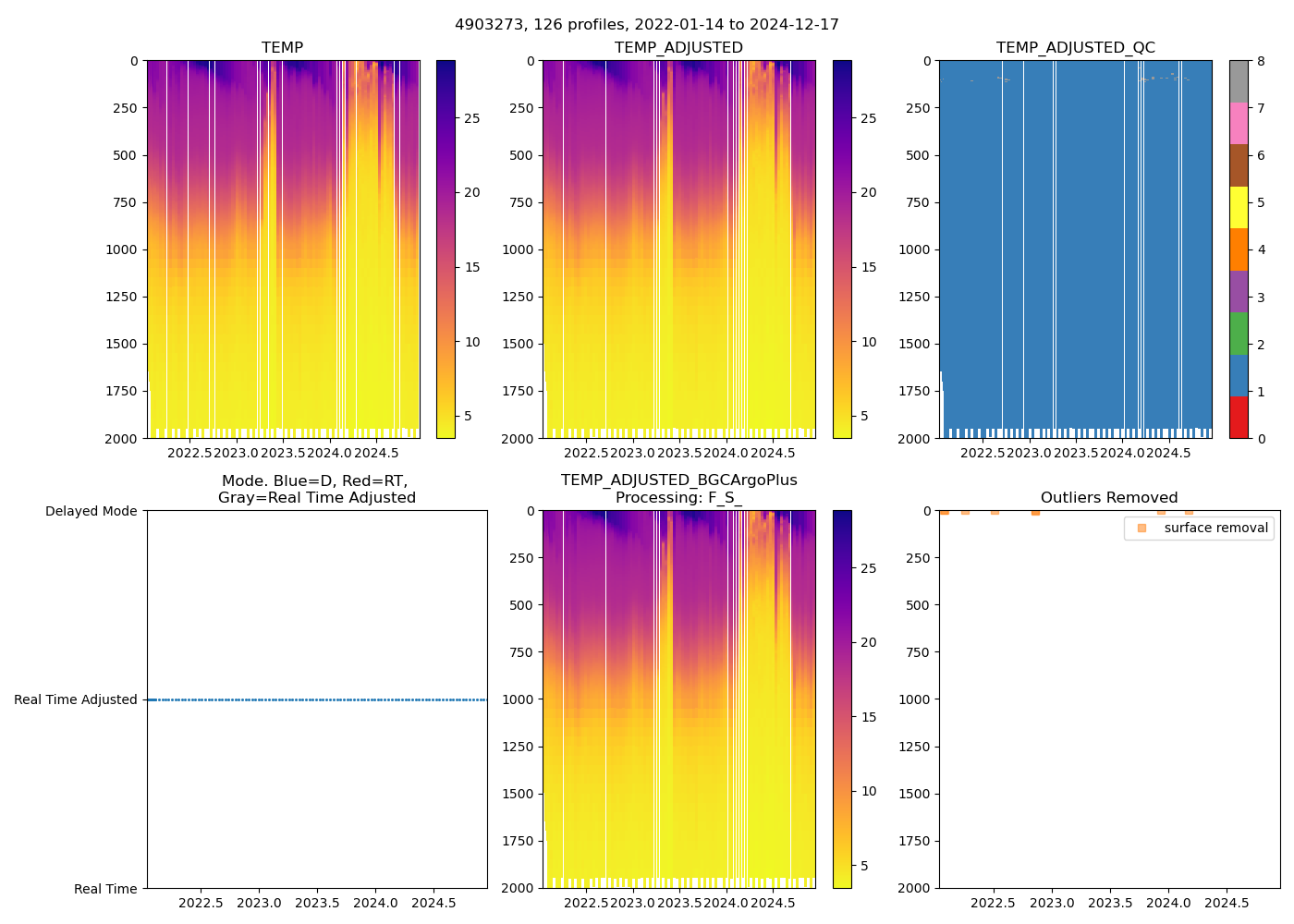Image resolution: width=1294 pixels, height=924 pixels.
Task: Click the 'Outliers Removed' plot title
Action: (x=1109, y=497)
